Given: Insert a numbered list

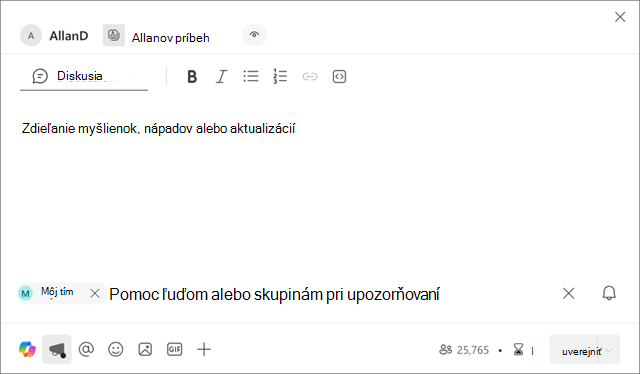Looking at the screenshot, I should (280, 76).
